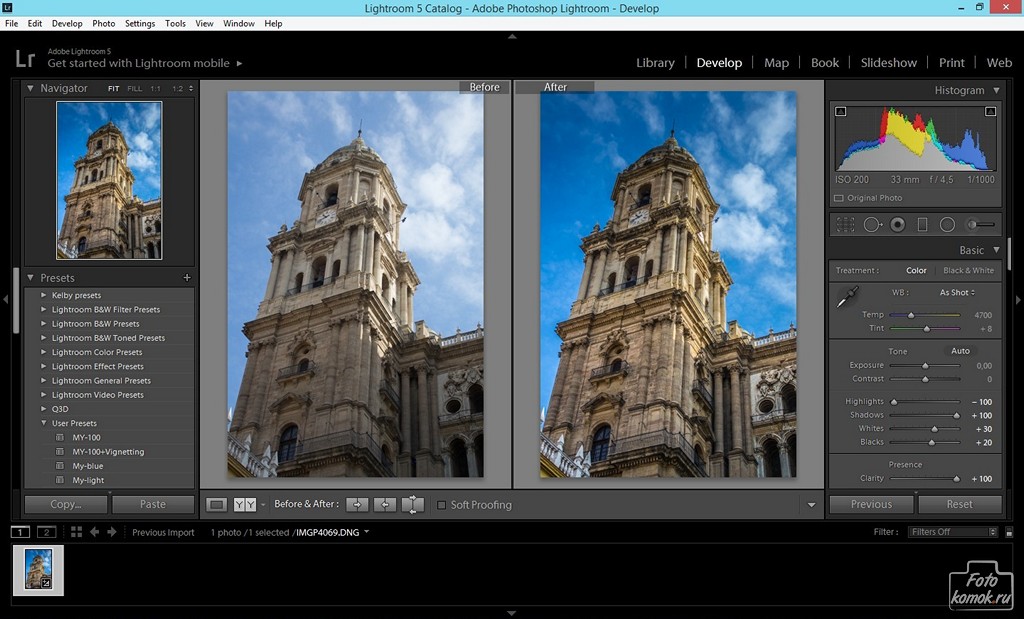Select the Graduated Filter tool
The height and width of the screenshot is (619, 1024).
922,225
